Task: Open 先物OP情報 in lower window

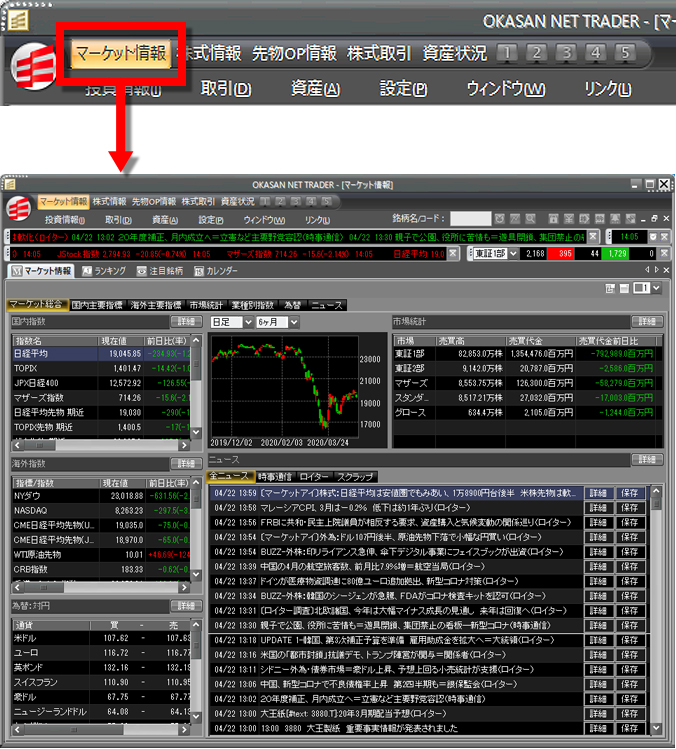Action: [154, 202]
